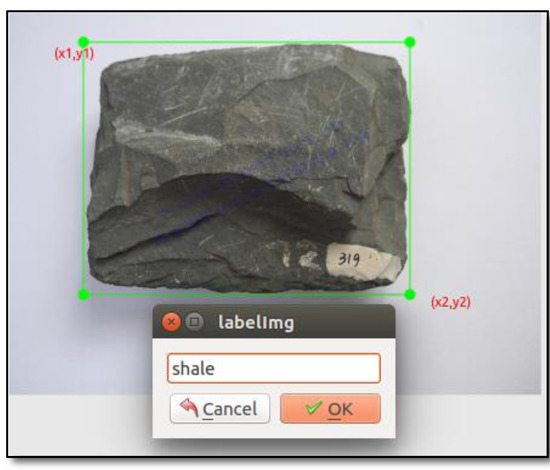This screenshot has width=550, height=470.
Task: Click the 319 paper tag on rock
Action: pyautogui.click(x=362, y=261)
